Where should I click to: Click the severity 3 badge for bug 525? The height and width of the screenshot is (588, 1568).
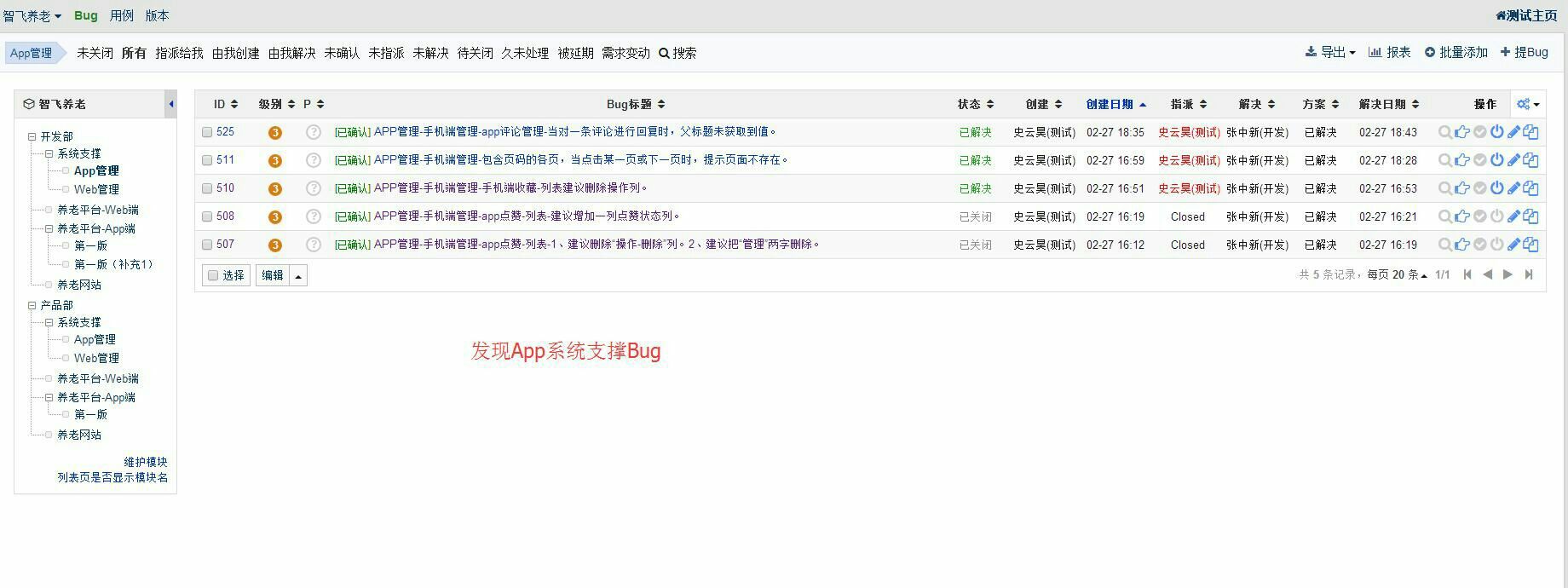coord(274,132)
